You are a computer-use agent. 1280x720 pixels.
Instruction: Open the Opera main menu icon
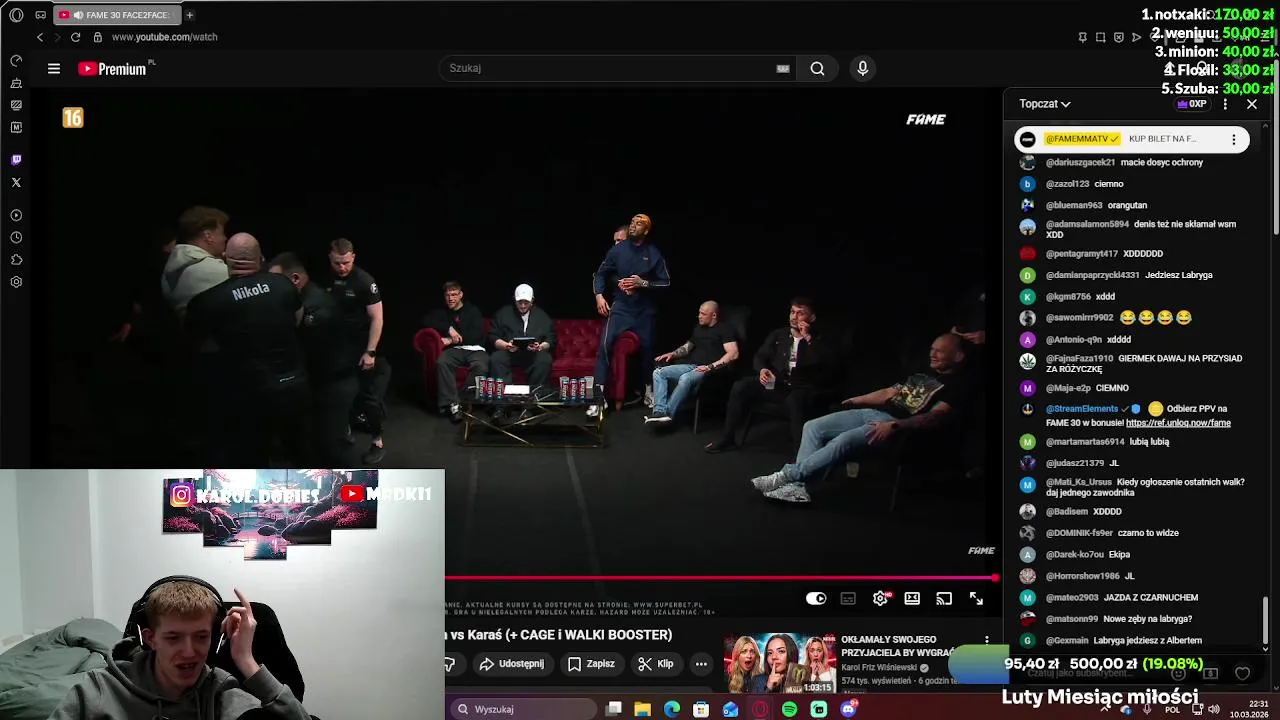(x=16, y=15)
